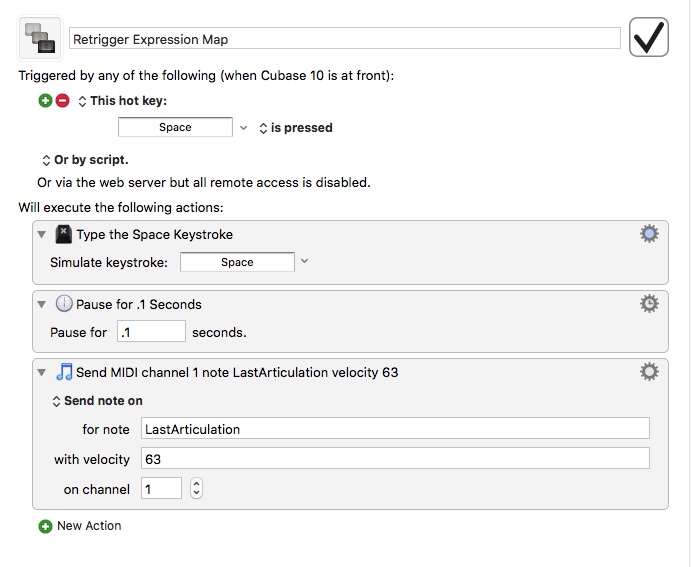Click the clock icon of the Pause action

click(64, 304)
